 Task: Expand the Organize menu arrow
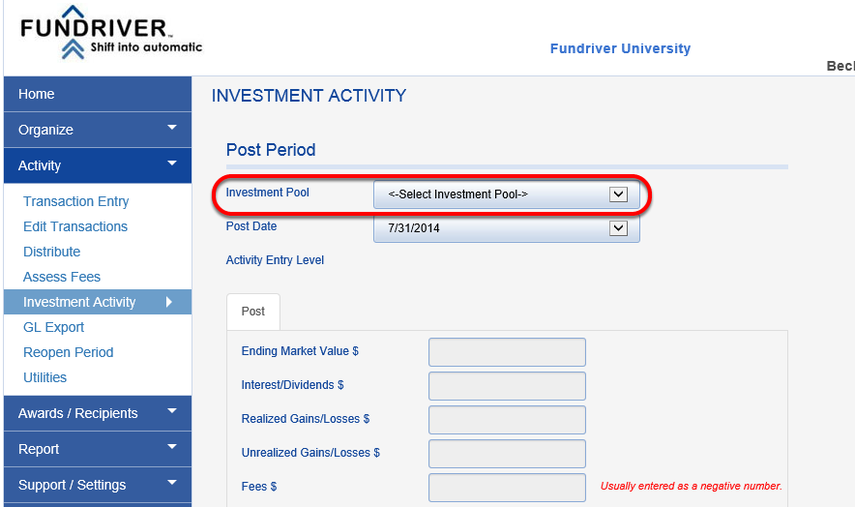(172, 128)
